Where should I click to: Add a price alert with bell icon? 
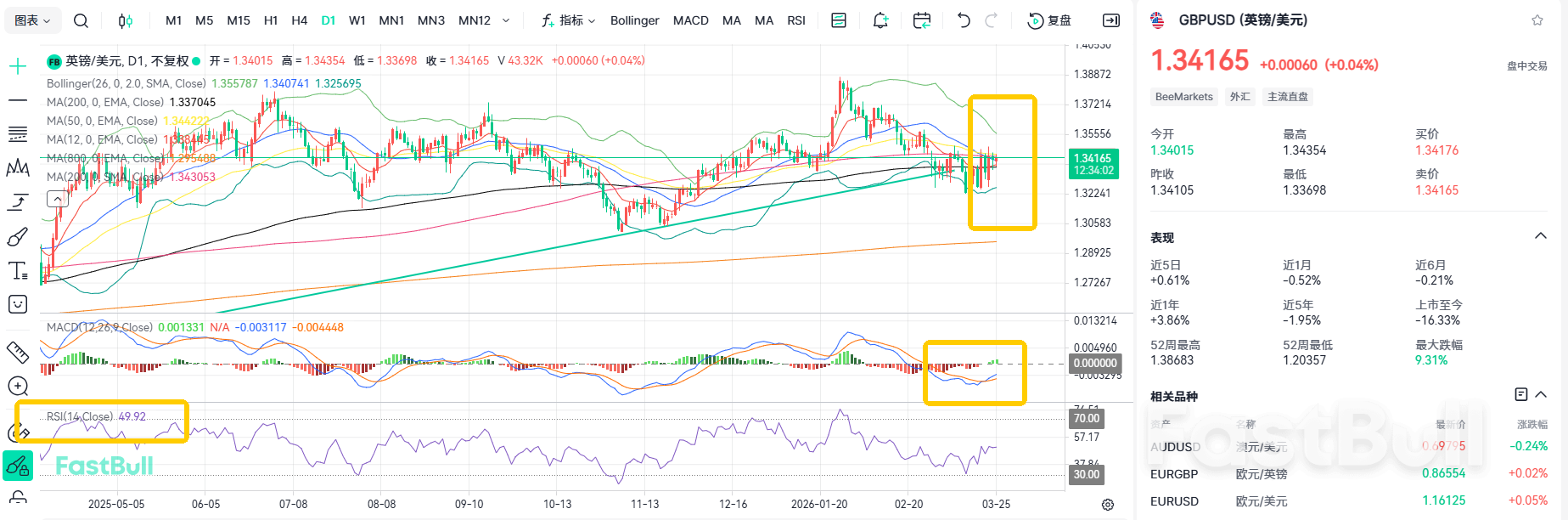click(880, 20)
